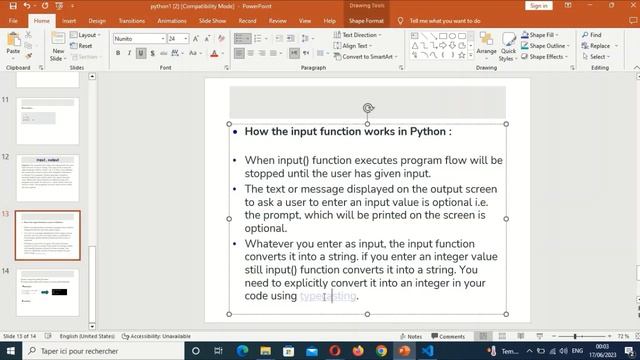Click the Cut scissors icon
This screenshot has width=640, height=360.
[x=28, y=35]
